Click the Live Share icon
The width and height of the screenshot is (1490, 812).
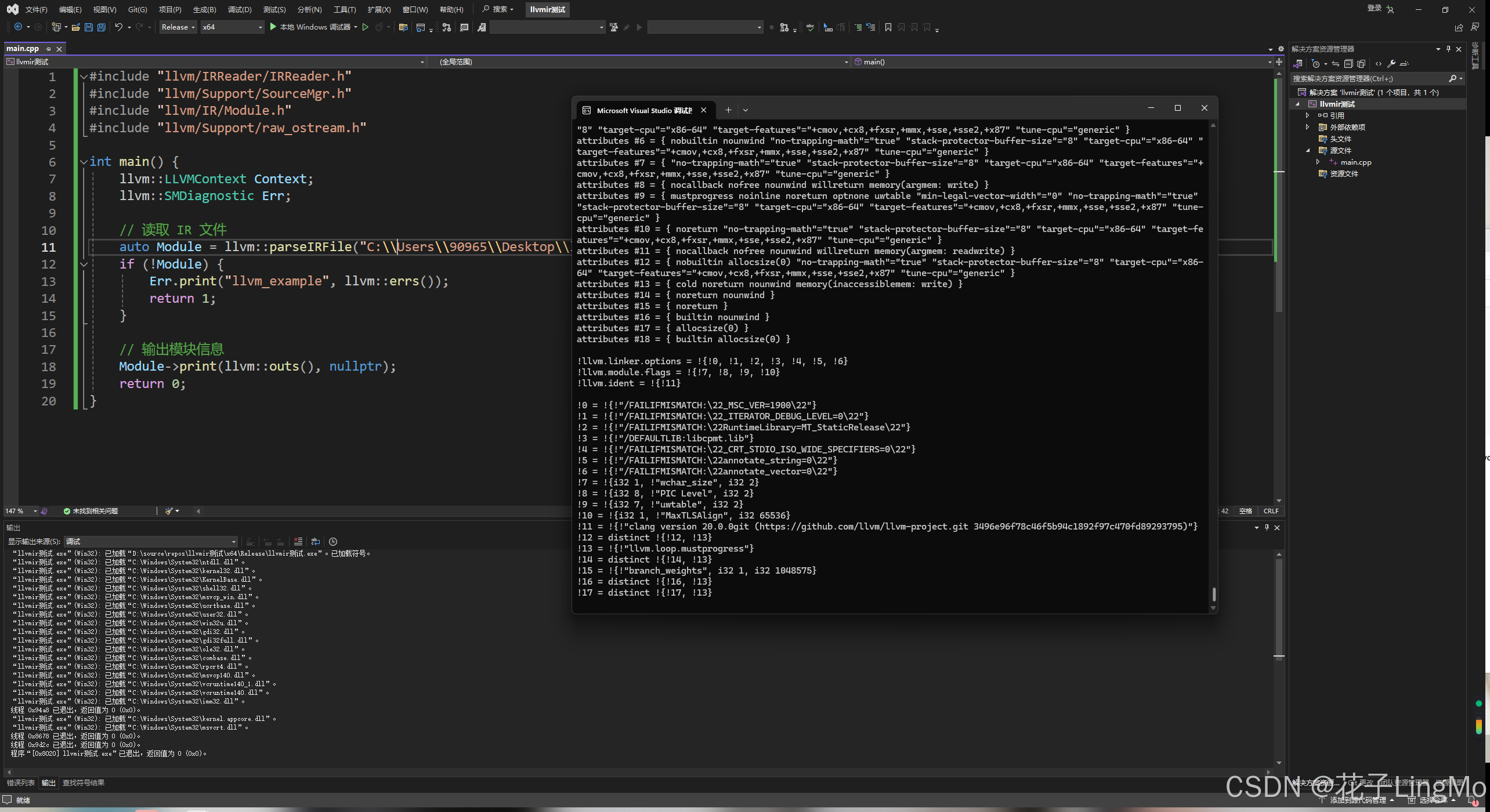1459,27
